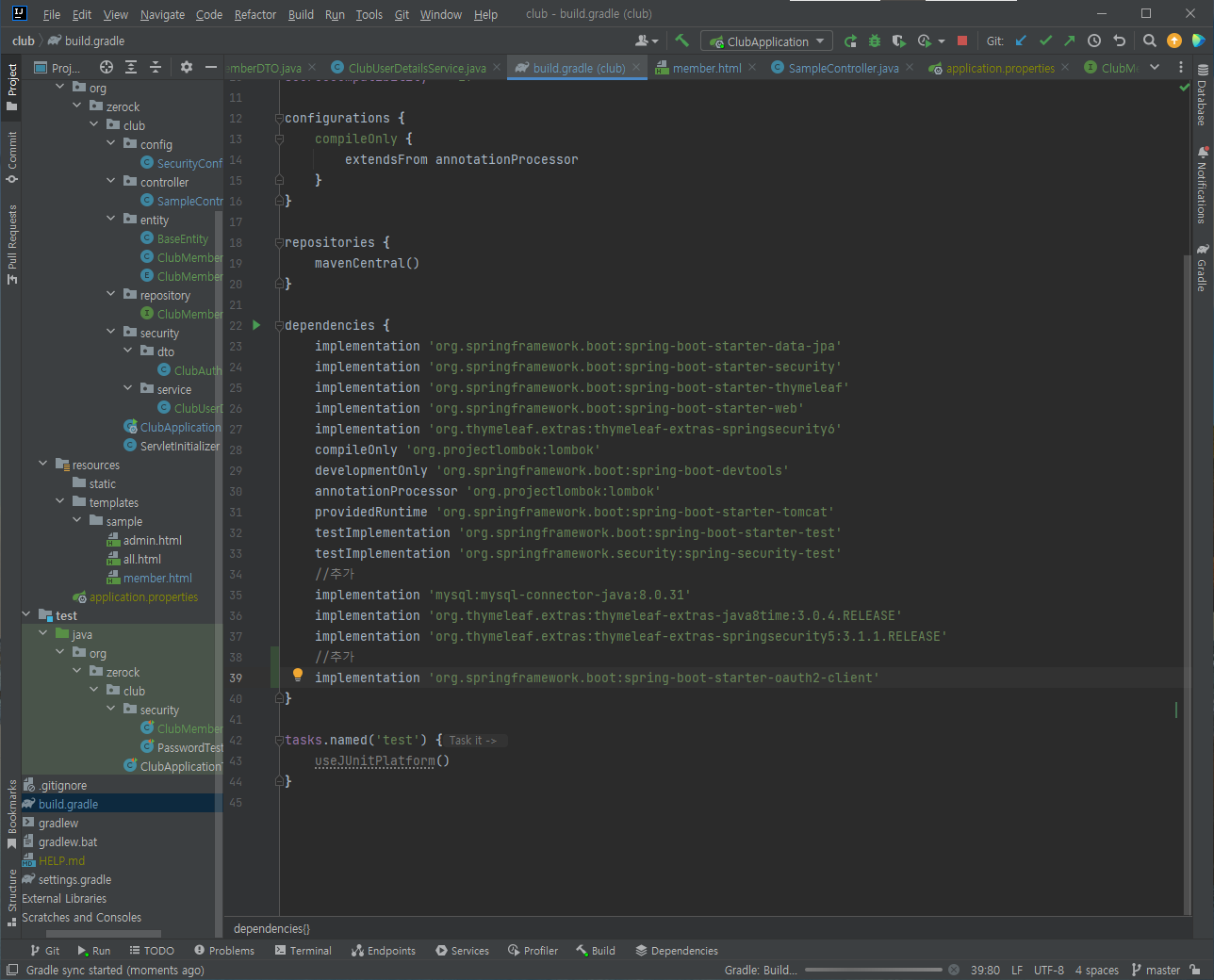Collapse the zerock folder under main
The image size is (1214, 980).
(77, 106)
